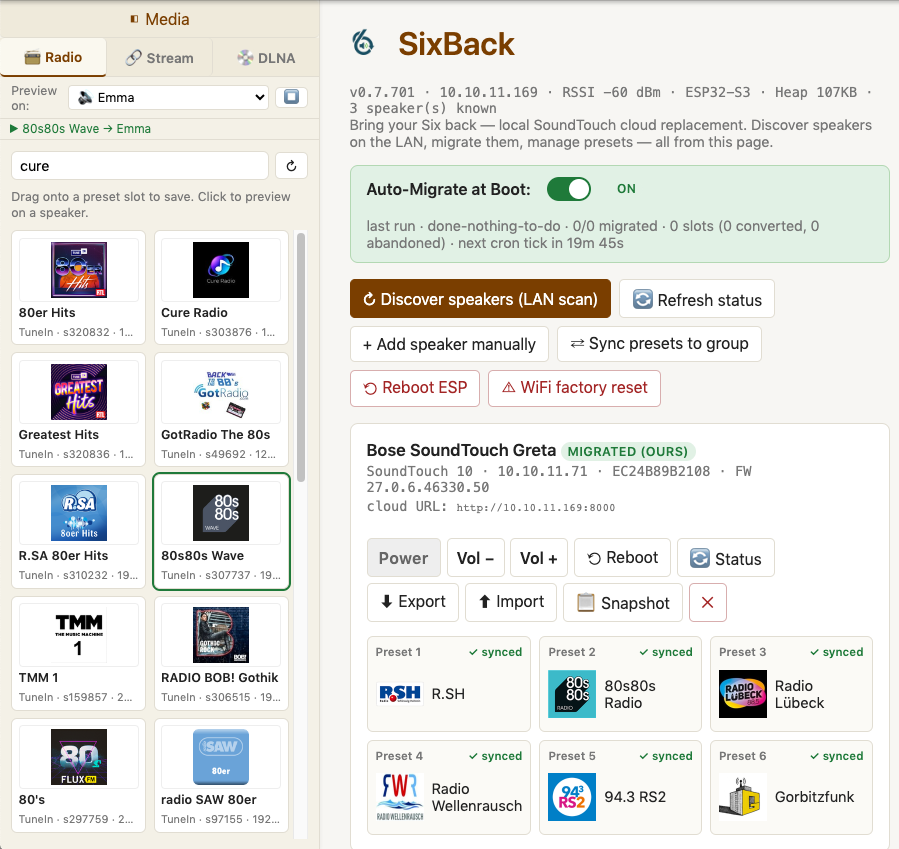Image resolution: width=899 pixels, height=849 pixels.
Task: Click the 80er Hits station name
Action: (x=47, y=313)
